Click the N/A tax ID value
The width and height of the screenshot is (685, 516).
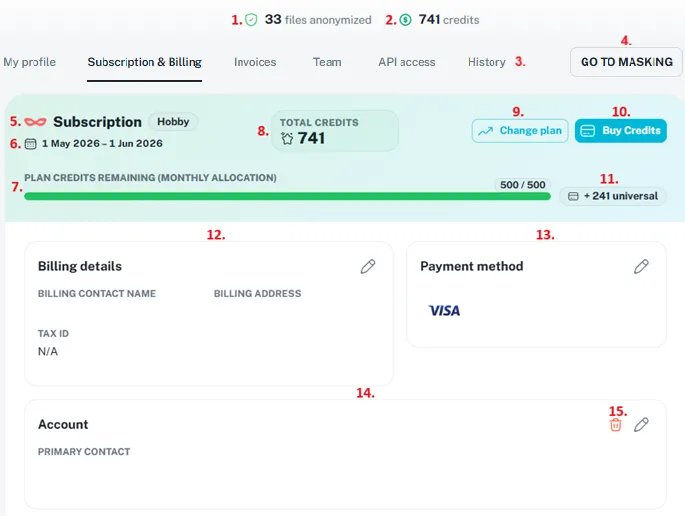pyautogui.click(x=48, y=351)
